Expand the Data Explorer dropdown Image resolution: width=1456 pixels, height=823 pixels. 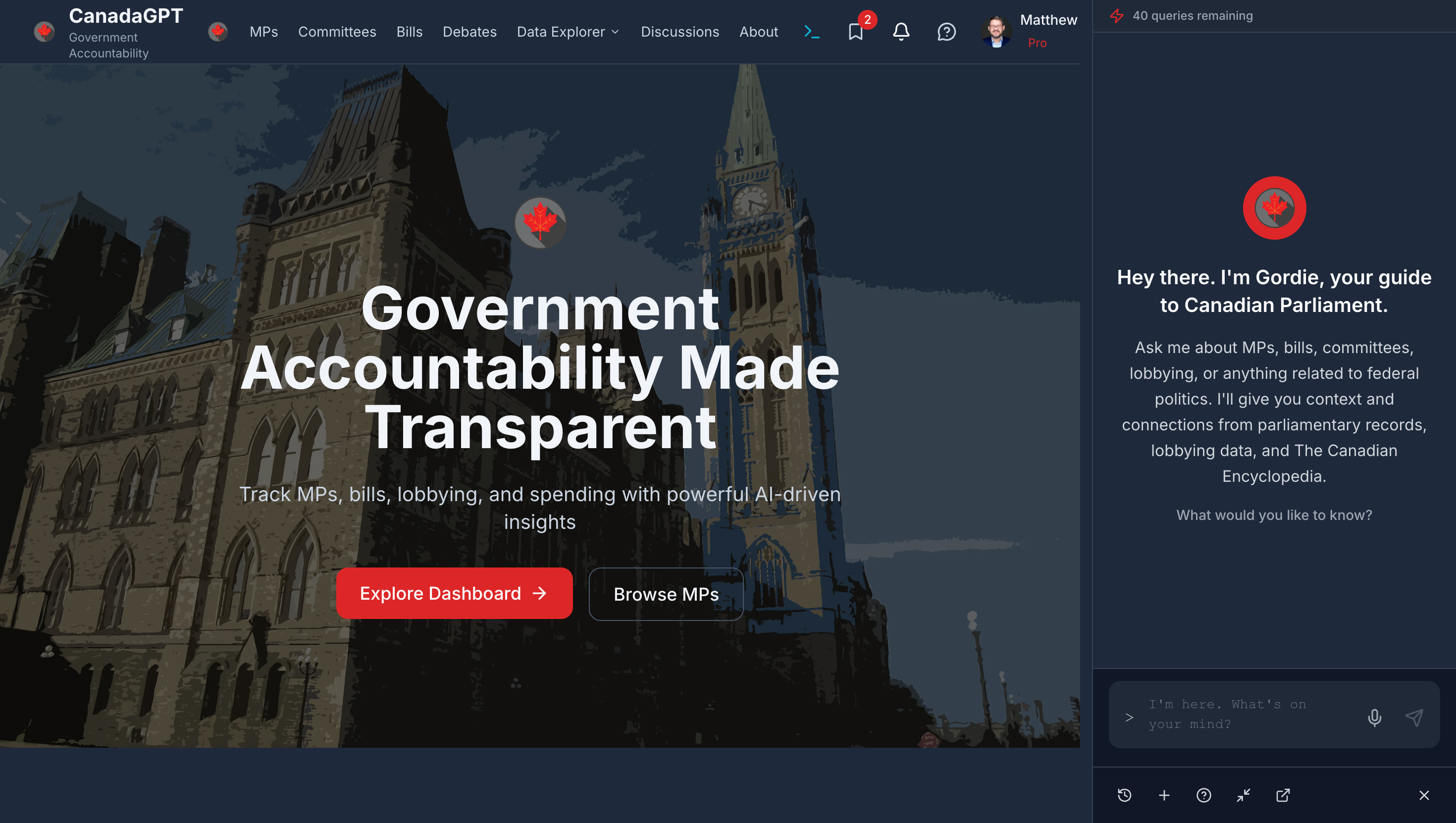[x=568, y=32]
